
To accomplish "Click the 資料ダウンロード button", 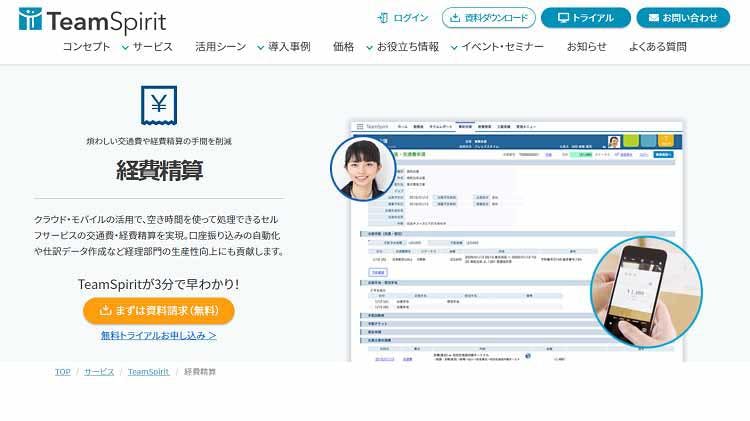I will tap(488, 18).
